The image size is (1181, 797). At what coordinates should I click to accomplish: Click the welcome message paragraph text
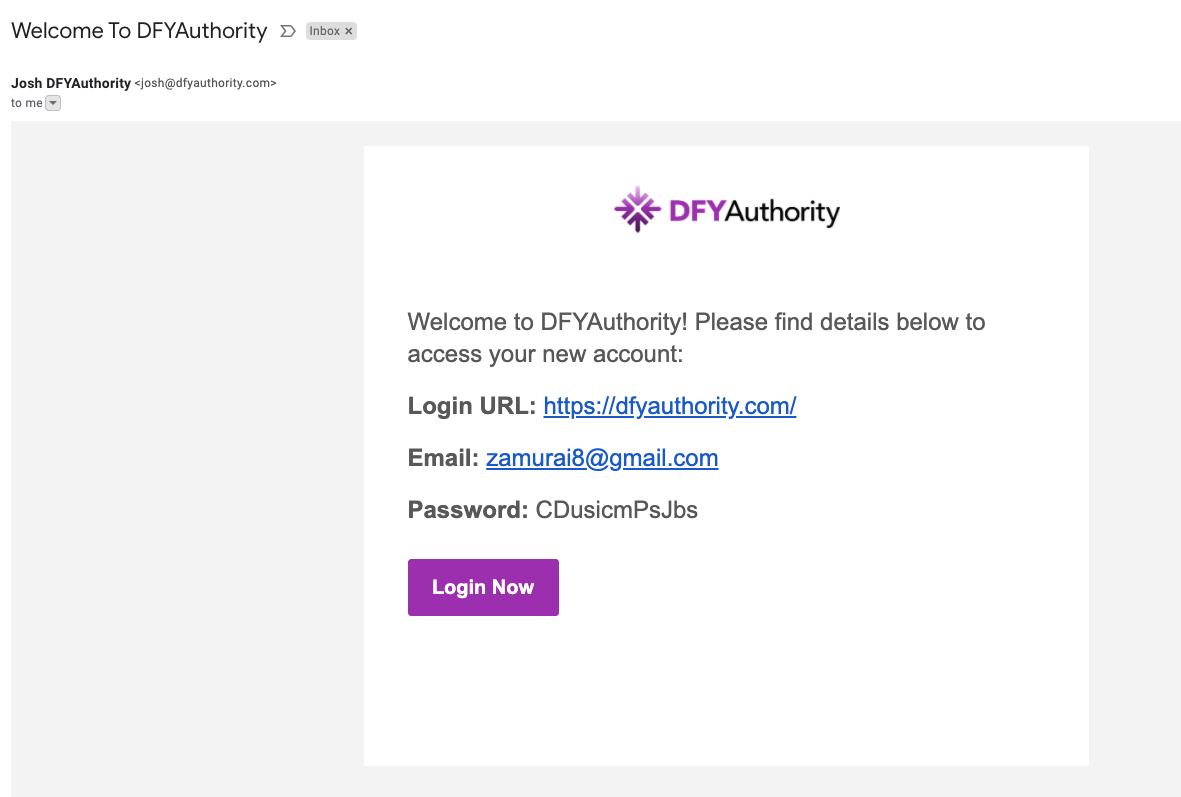(696, 338)
